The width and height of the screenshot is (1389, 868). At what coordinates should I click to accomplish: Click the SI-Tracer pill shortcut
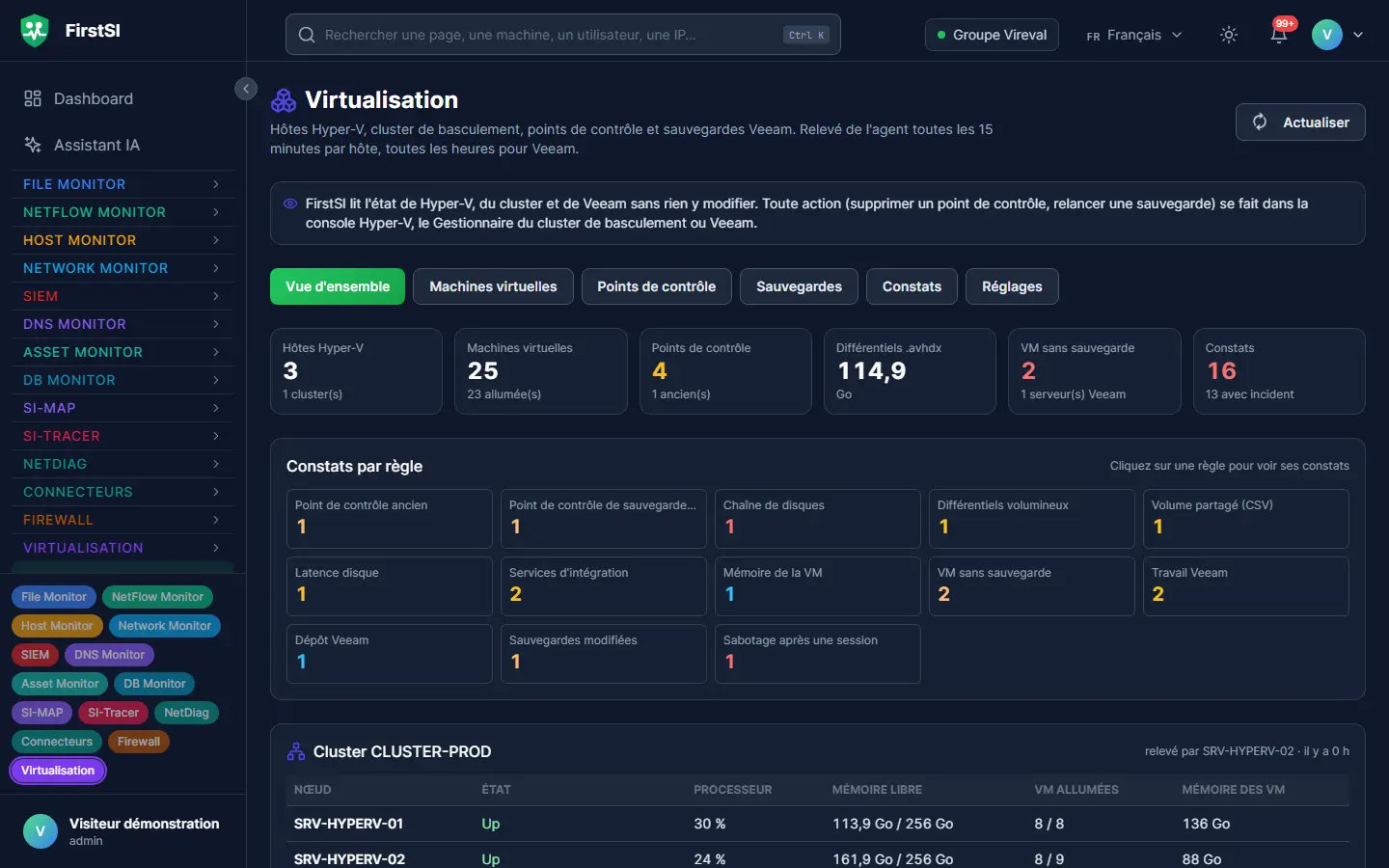point(113,713)
